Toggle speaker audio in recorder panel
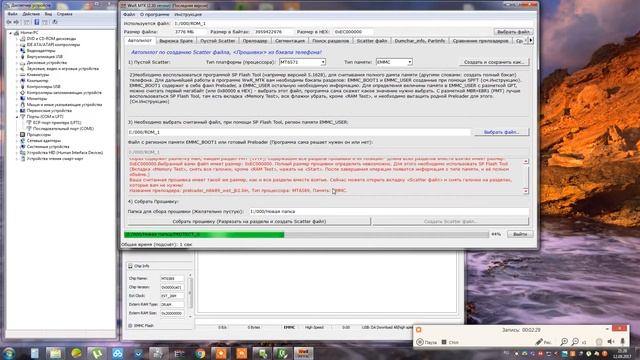The image size is (640, 360). click(611, 342)
